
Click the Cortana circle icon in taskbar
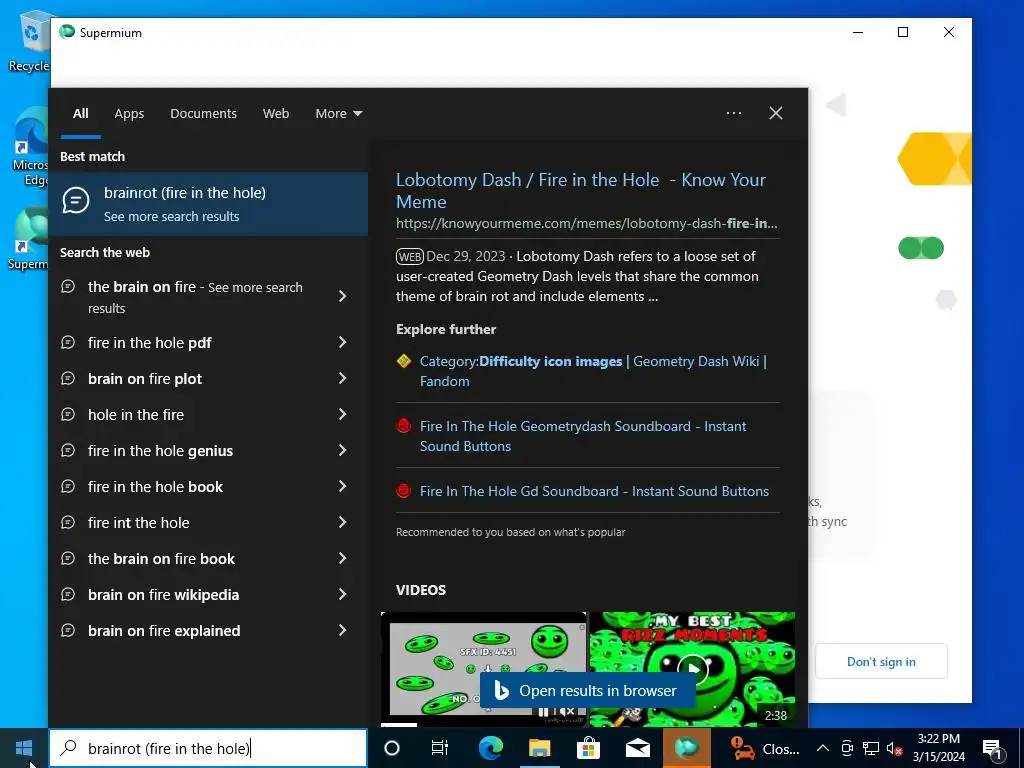coord(391,748)
